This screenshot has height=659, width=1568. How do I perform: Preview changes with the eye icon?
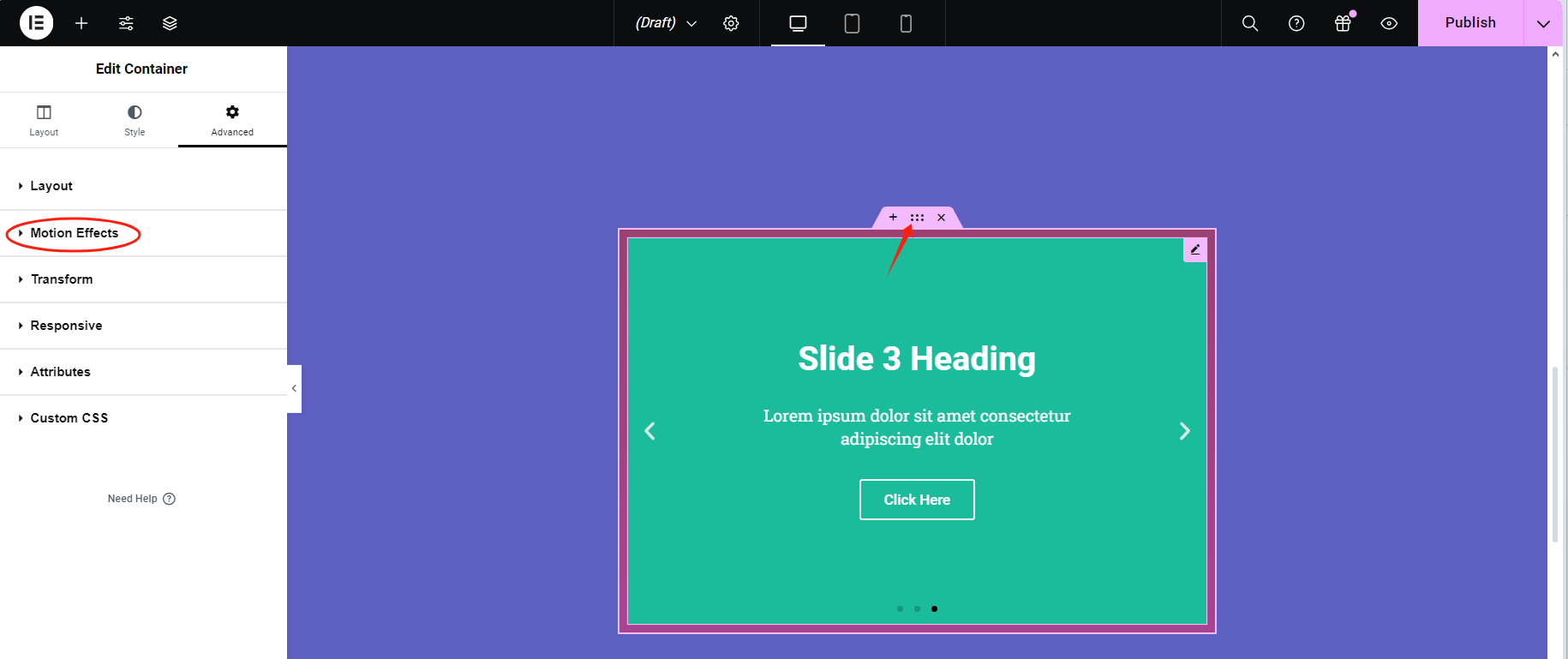[1389, 23]
